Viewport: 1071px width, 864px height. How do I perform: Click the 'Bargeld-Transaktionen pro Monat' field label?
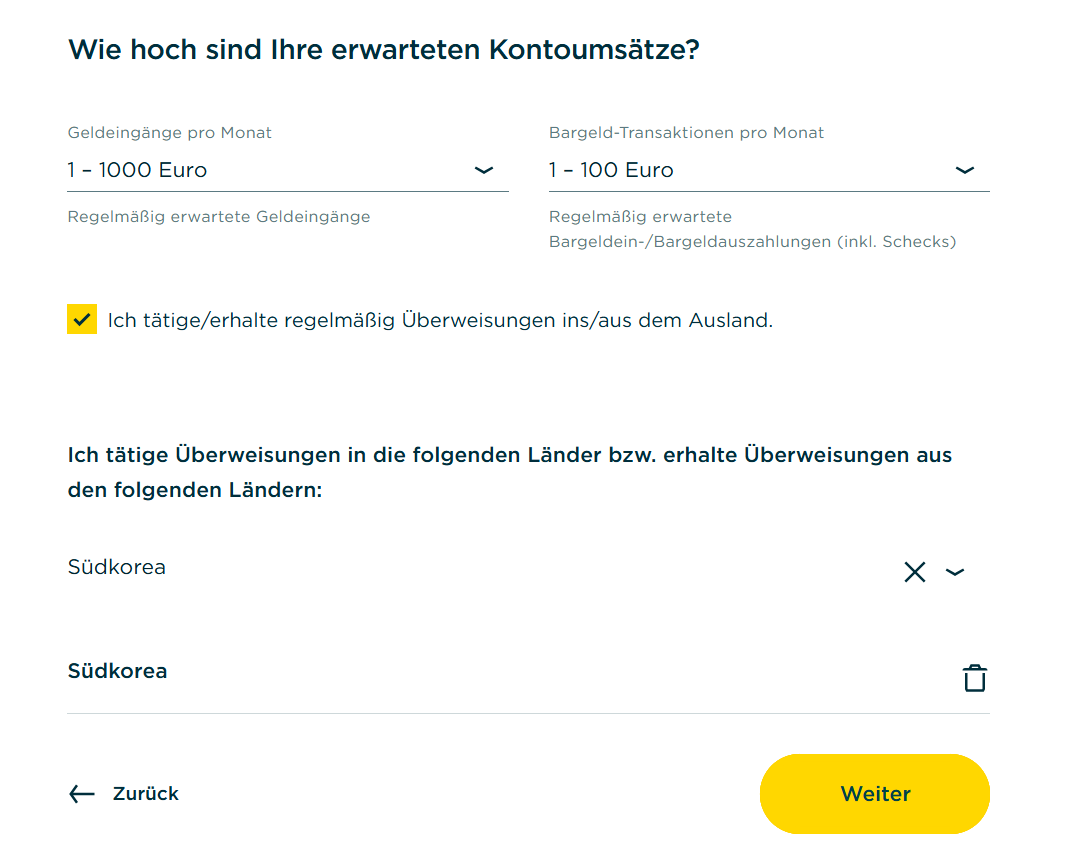[686, 133]
